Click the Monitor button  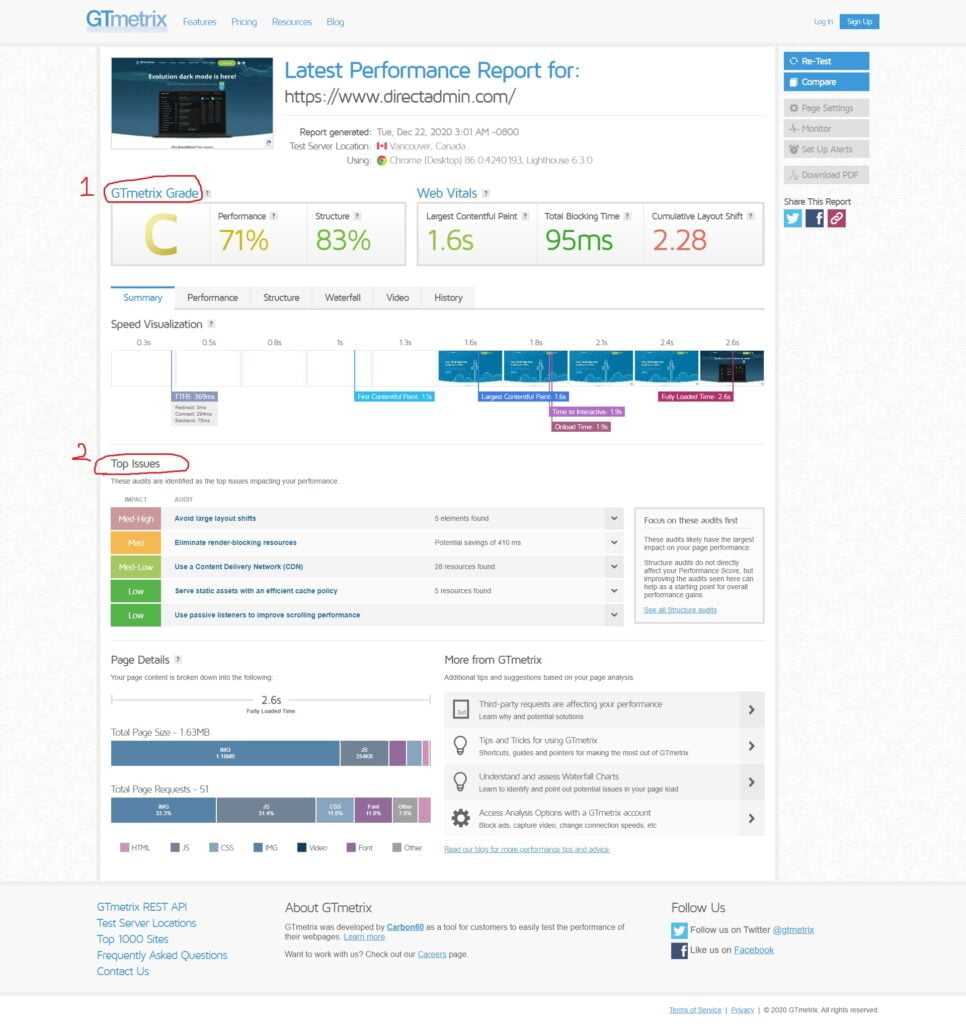tap(826, 129)
